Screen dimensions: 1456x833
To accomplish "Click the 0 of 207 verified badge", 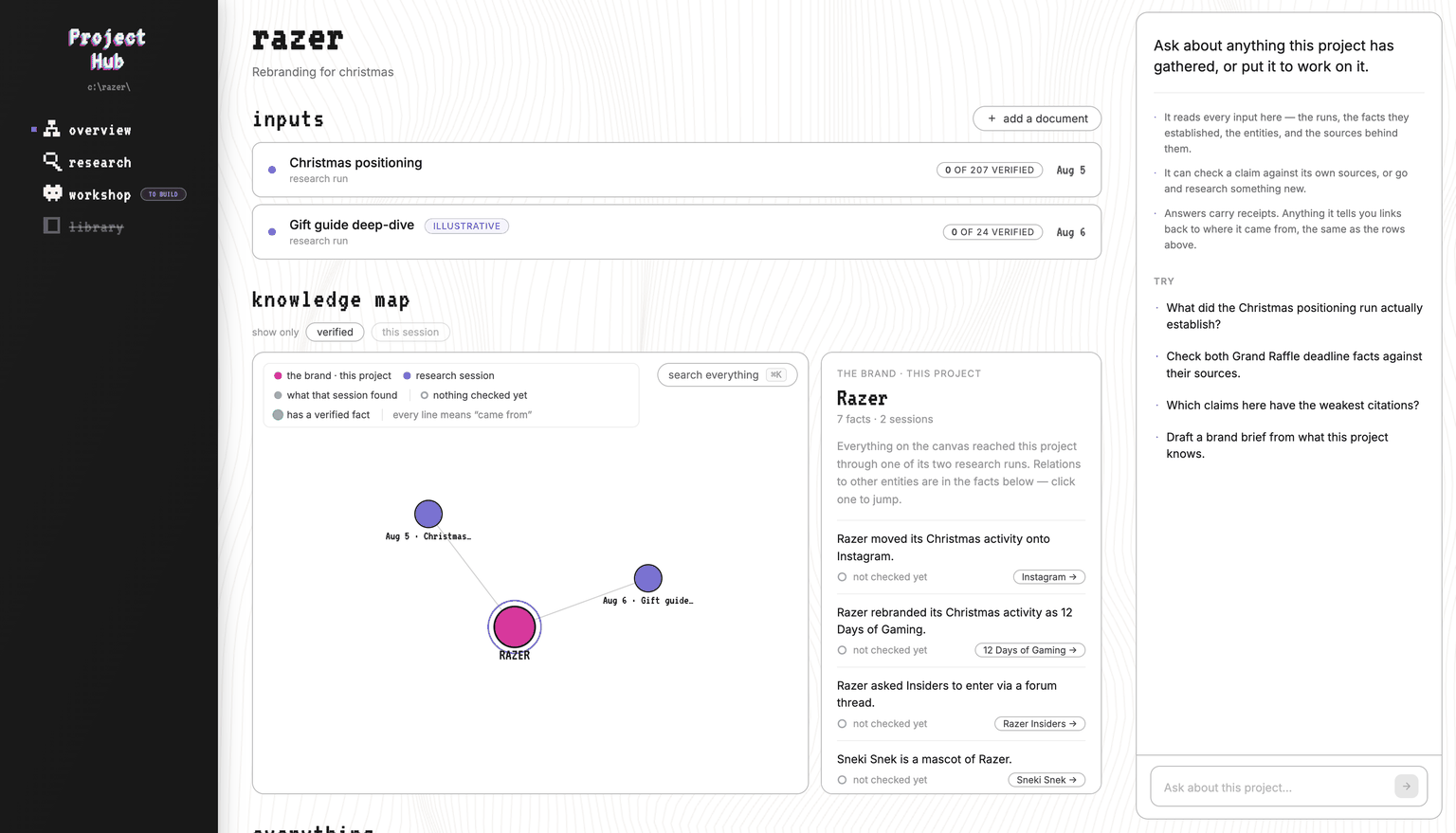I will 990,170.
